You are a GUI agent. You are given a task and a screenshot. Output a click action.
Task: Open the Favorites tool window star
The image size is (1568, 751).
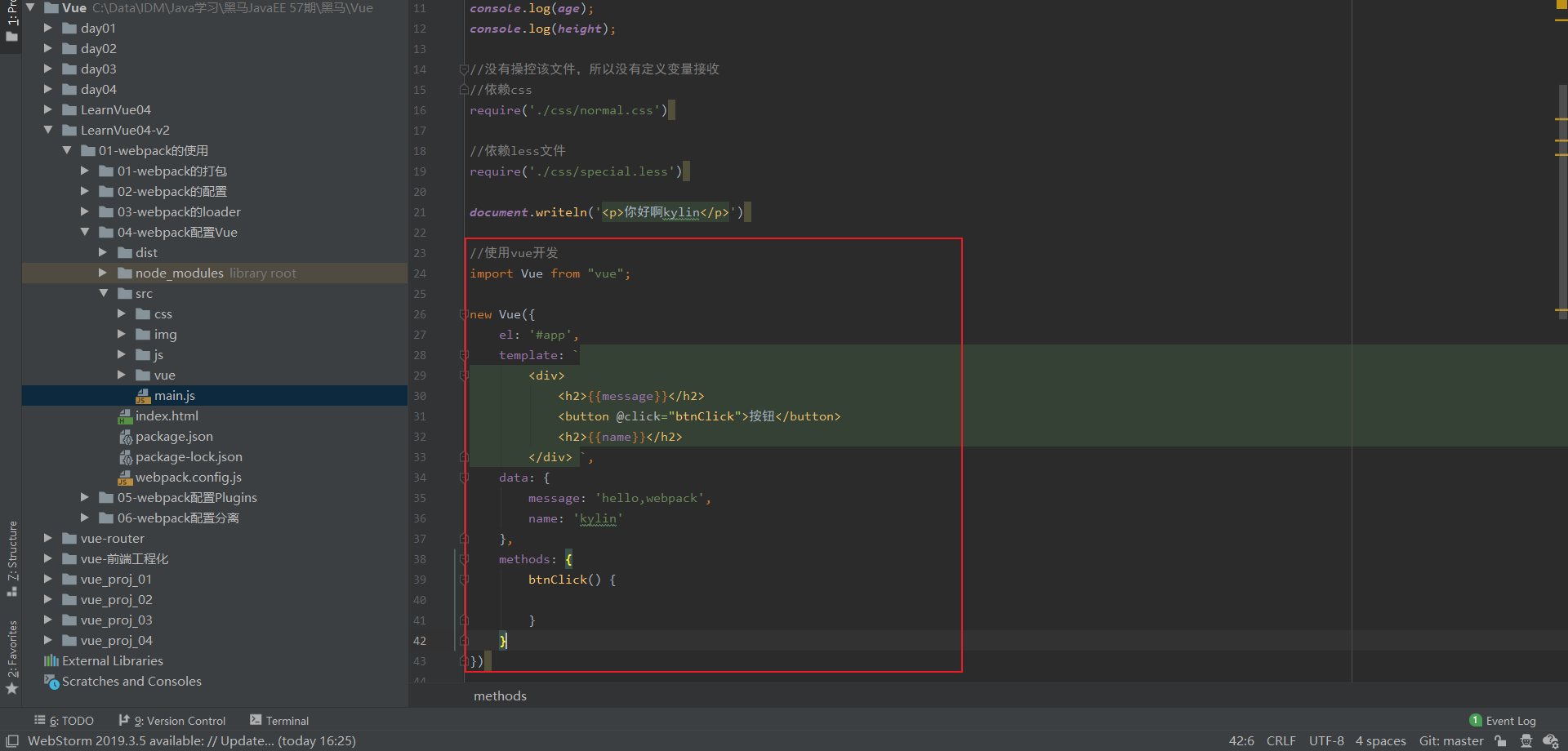(x=11, y=689)
